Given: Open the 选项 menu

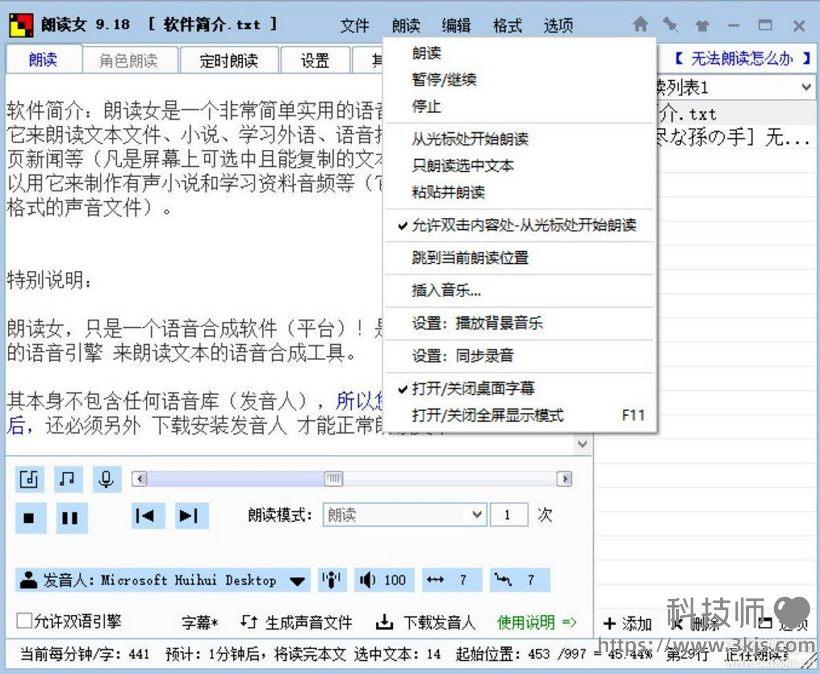Looking at the screenshot, I should 559,25.
